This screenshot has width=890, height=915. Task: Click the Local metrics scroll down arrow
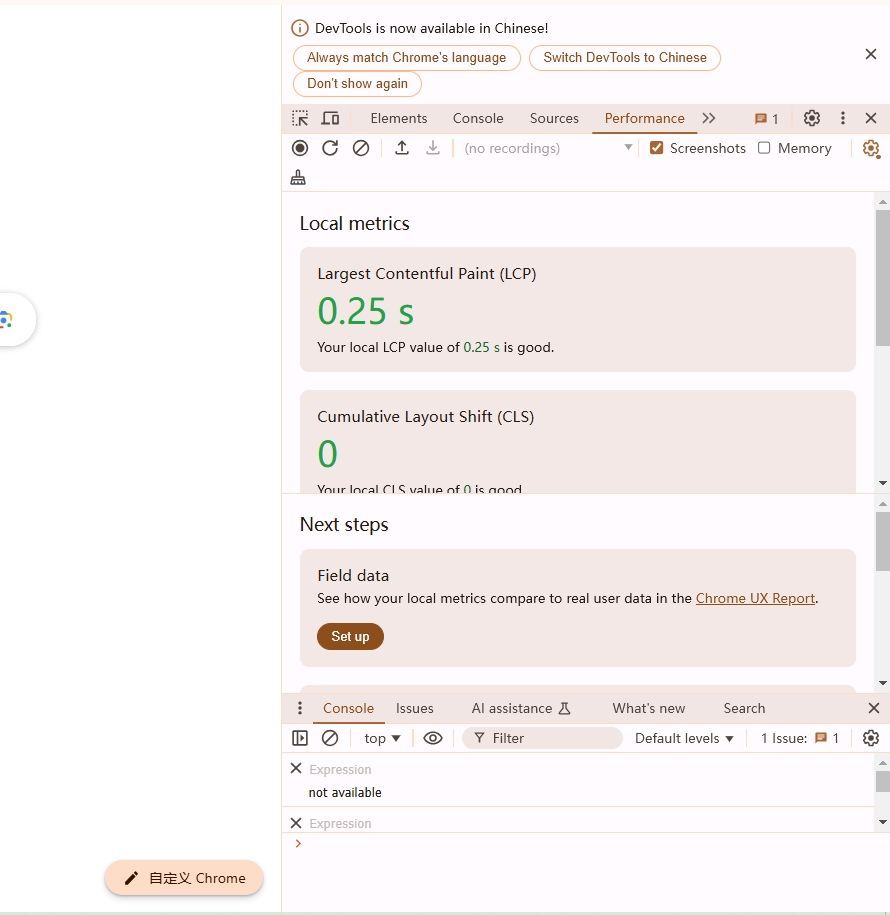(882, 483)
